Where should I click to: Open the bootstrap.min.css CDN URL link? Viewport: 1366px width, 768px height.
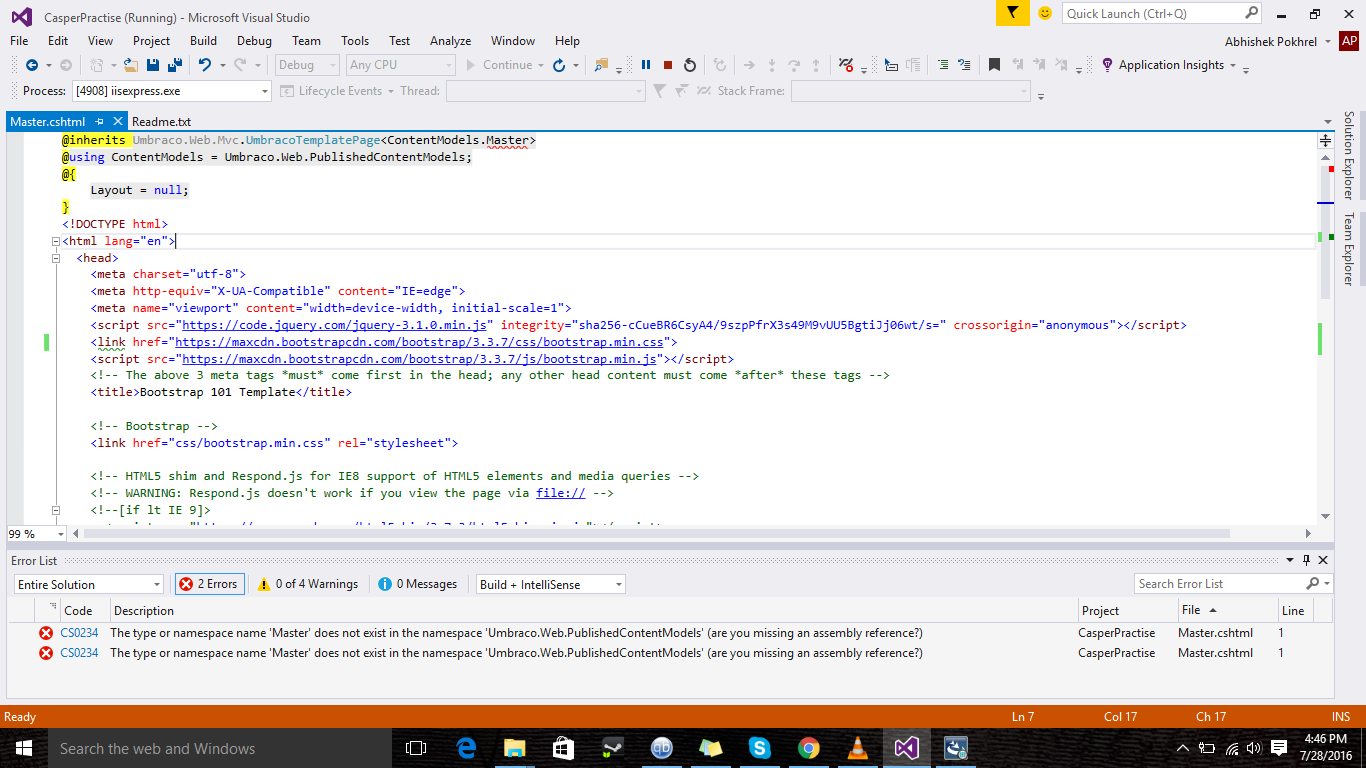[x=420, y=342]
